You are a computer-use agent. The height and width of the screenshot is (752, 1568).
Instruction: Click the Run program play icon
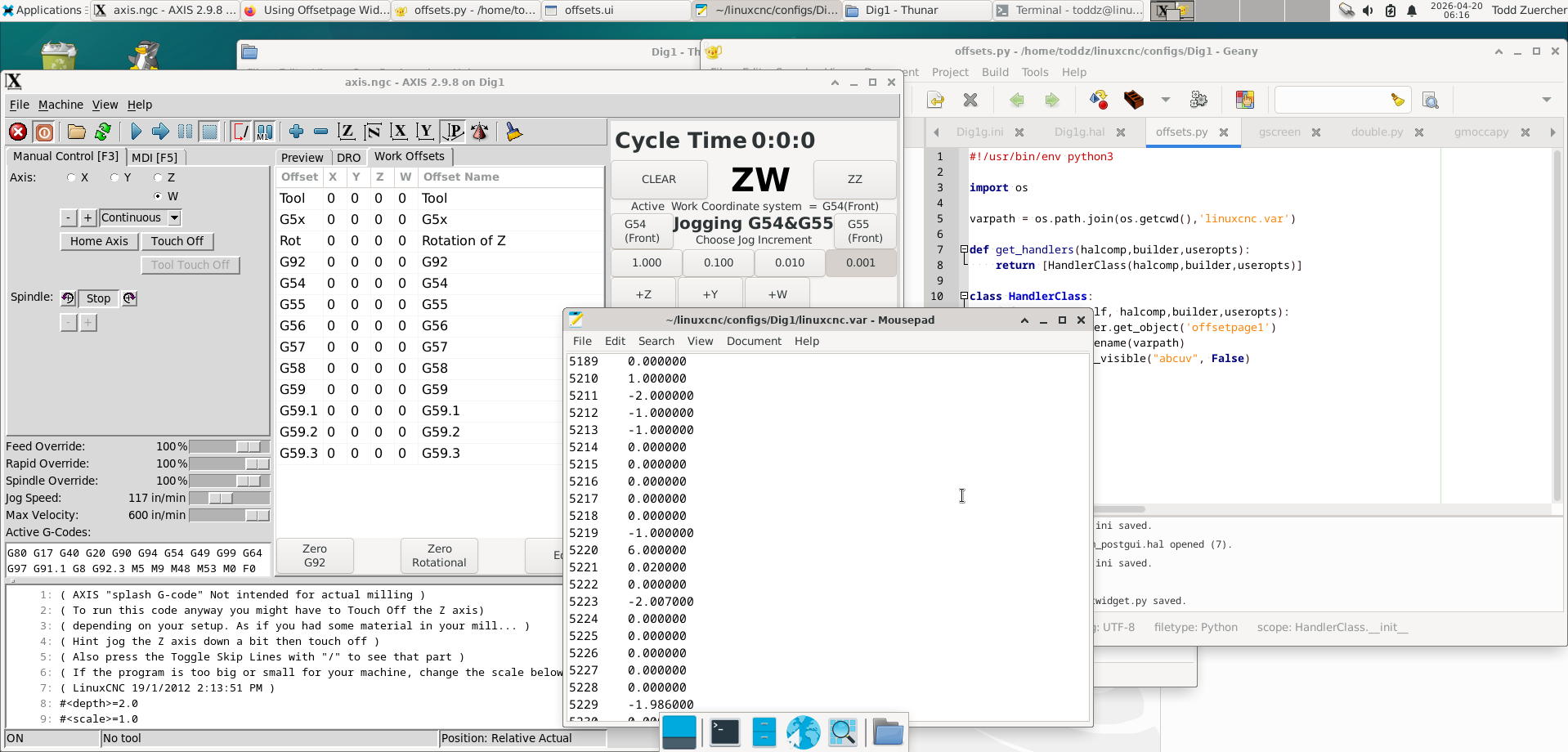coord(136,132)
